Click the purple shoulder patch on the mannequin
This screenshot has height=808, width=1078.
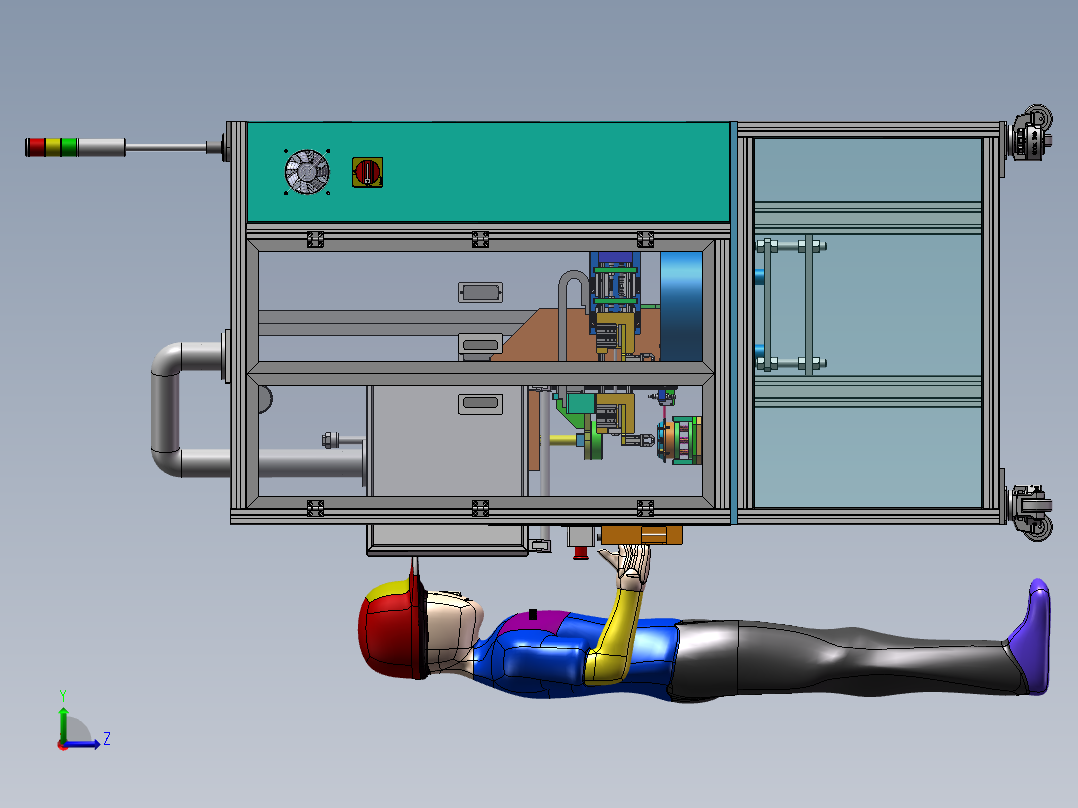tap(533, 622)
